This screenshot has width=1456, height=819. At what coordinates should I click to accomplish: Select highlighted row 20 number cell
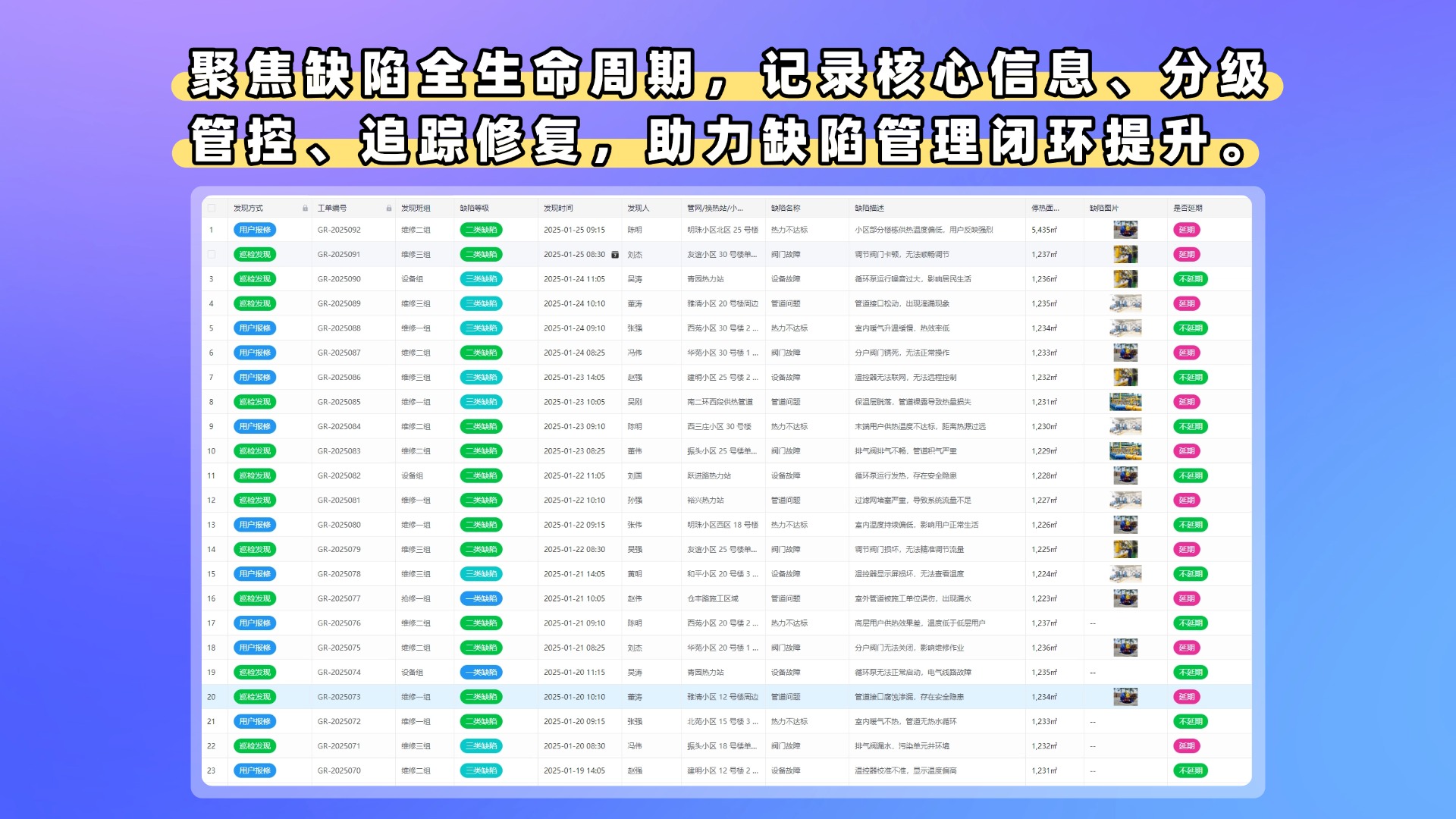[212, 697]
